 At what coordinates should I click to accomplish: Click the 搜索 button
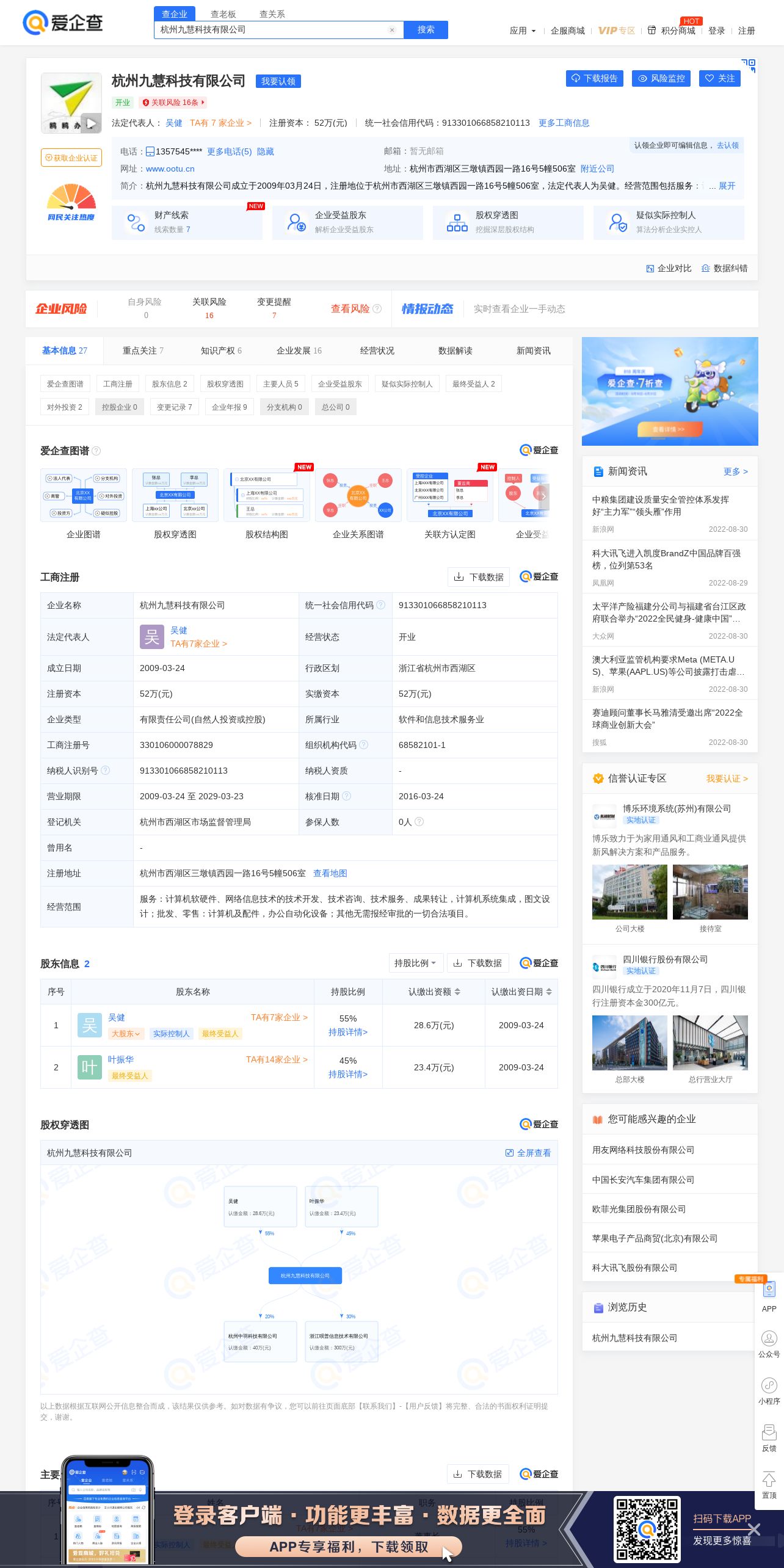coord(426,29)
